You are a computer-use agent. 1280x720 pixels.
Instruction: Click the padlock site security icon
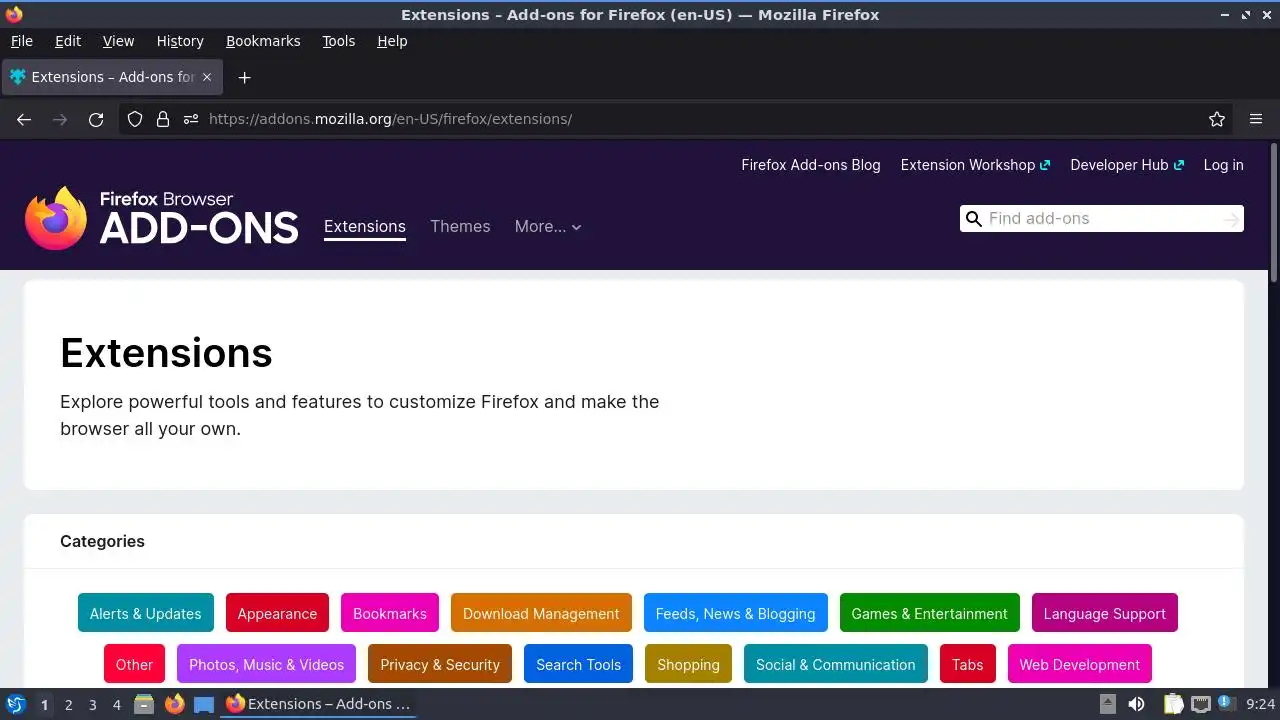coord(163,119)
